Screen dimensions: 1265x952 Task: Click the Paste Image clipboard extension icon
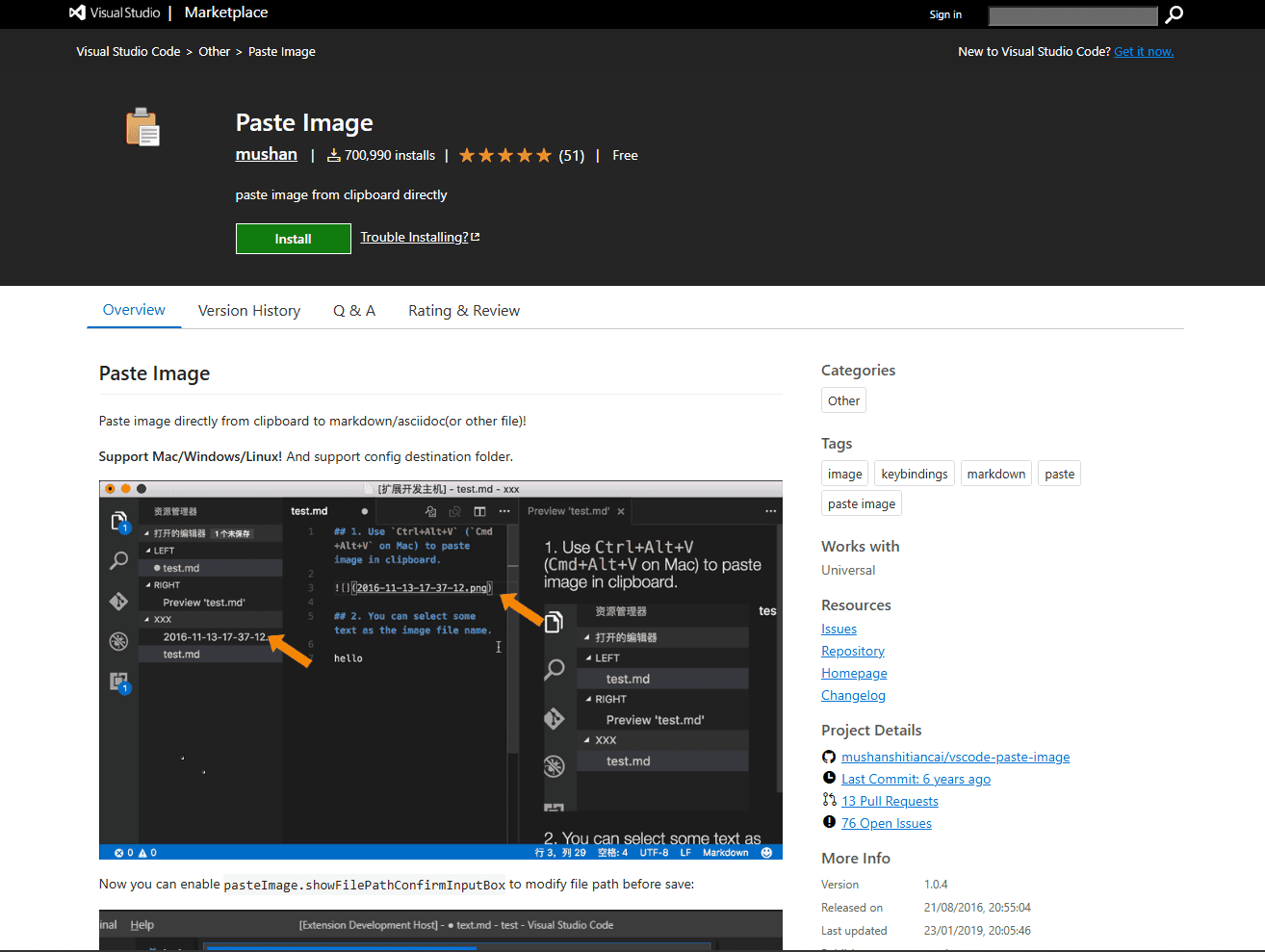(x=142, y=128)
